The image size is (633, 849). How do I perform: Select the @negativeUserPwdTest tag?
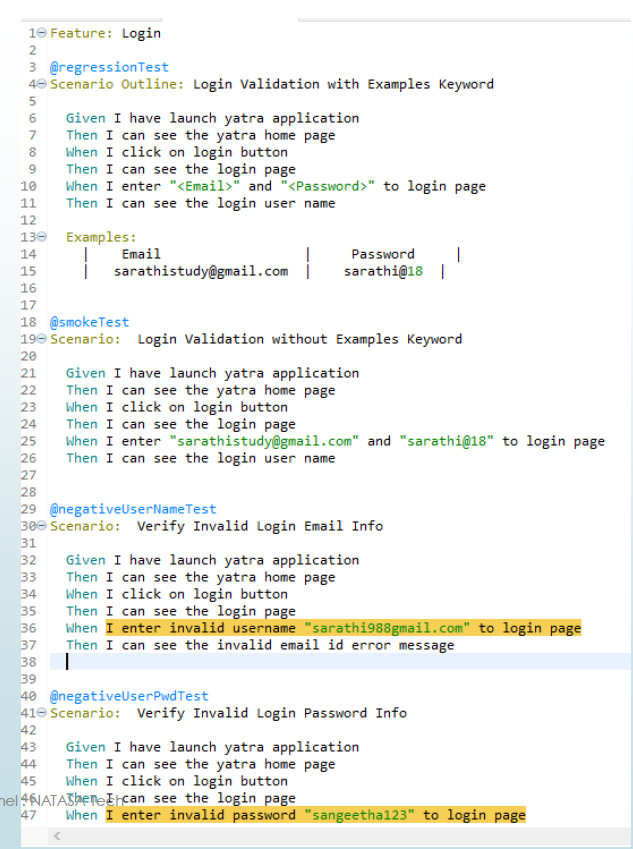(129, 696)
